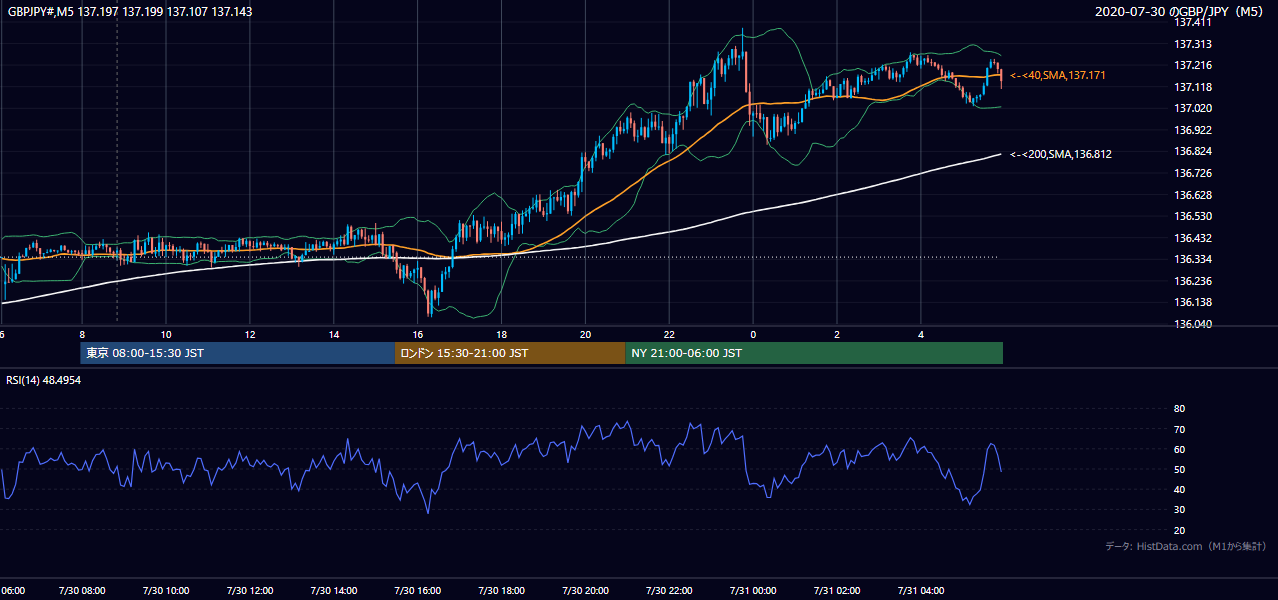This screenshot has height=600, width=1278.
Task: Click the '7/30 16:00' bottom time label
Action: (x=418, y=591)
